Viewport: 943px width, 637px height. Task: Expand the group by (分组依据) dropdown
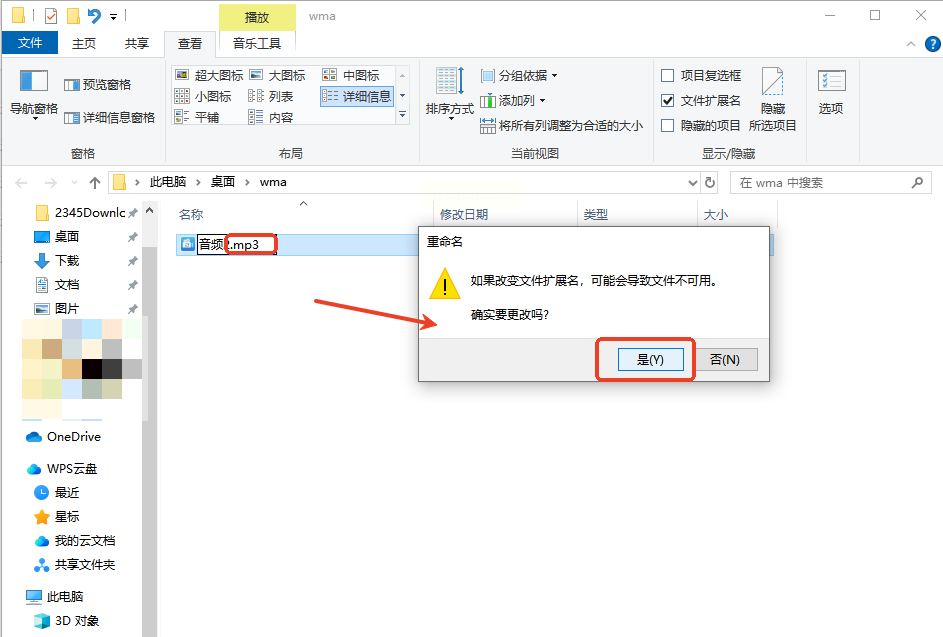point(520,76)
